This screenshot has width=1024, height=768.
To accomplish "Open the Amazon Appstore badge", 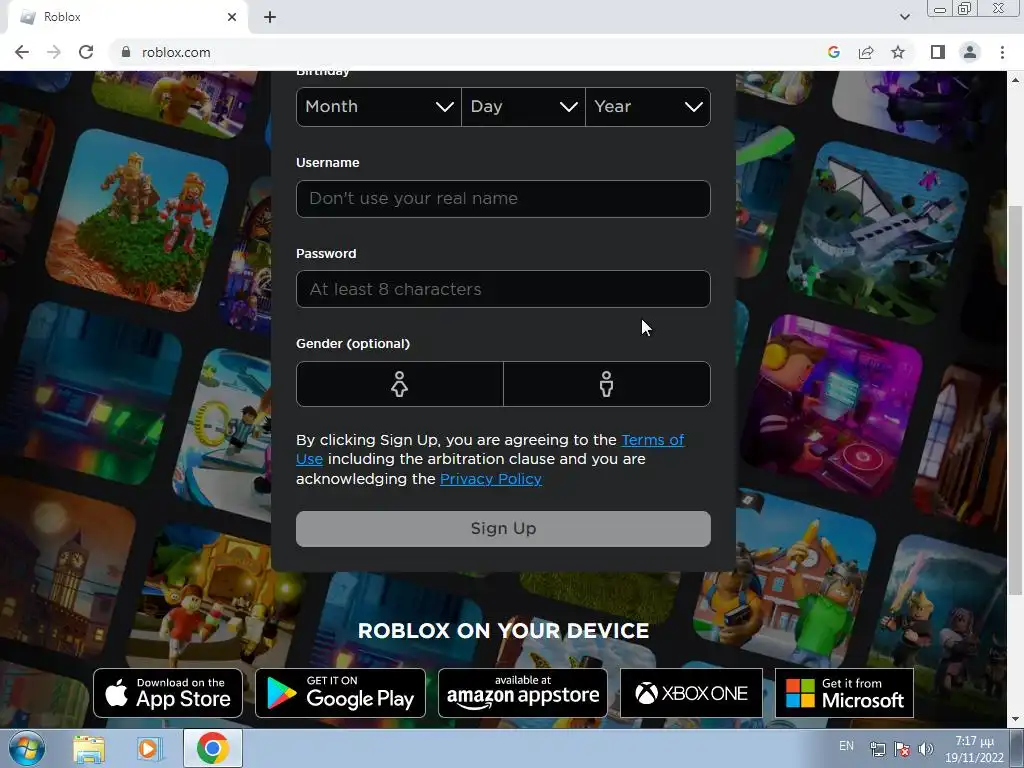I will coord(522,693).
